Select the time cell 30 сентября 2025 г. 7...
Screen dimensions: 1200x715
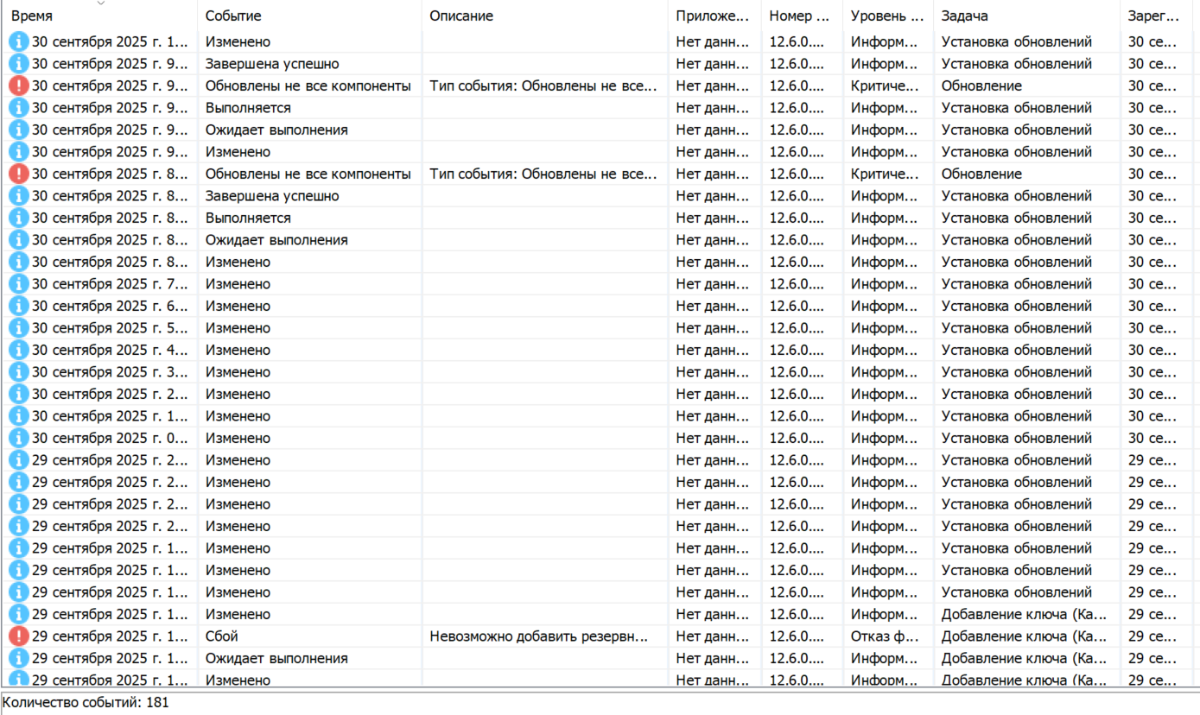[110, 284]
